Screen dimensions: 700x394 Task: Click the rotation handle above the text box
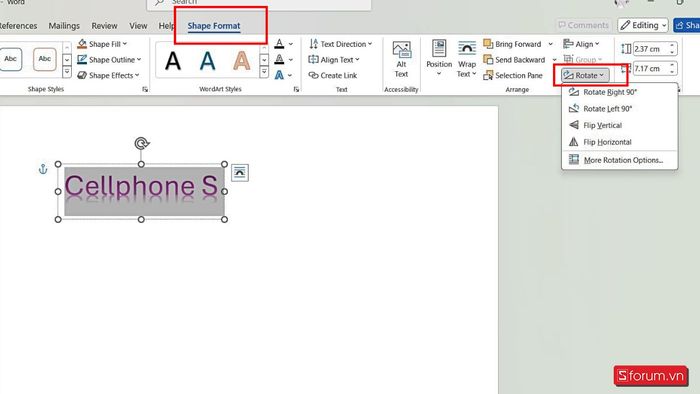tap(142, 143)
